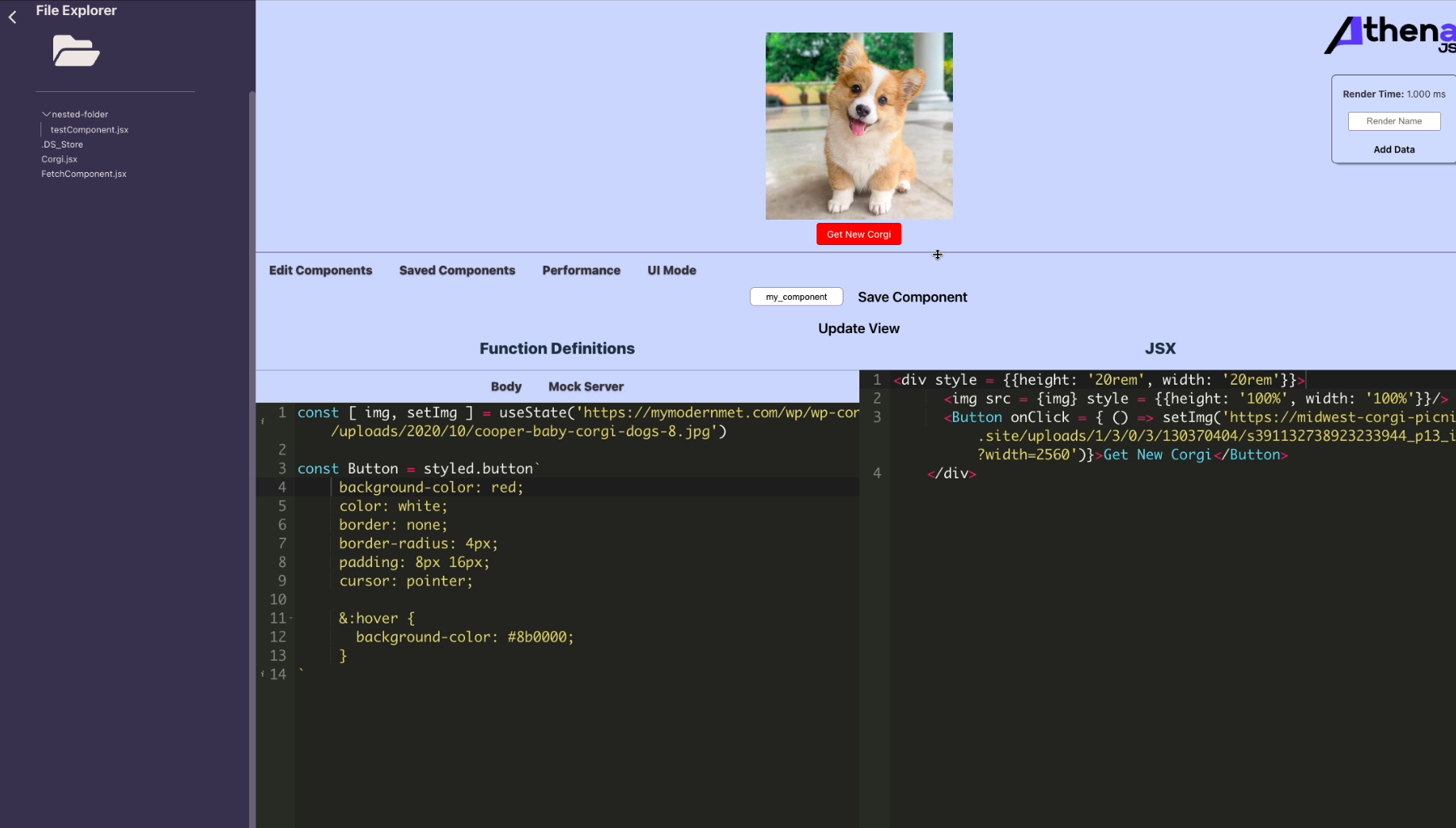1456x828 pixels.
Task: Open testComponent.jsx in the file tree
Action: 90,129
